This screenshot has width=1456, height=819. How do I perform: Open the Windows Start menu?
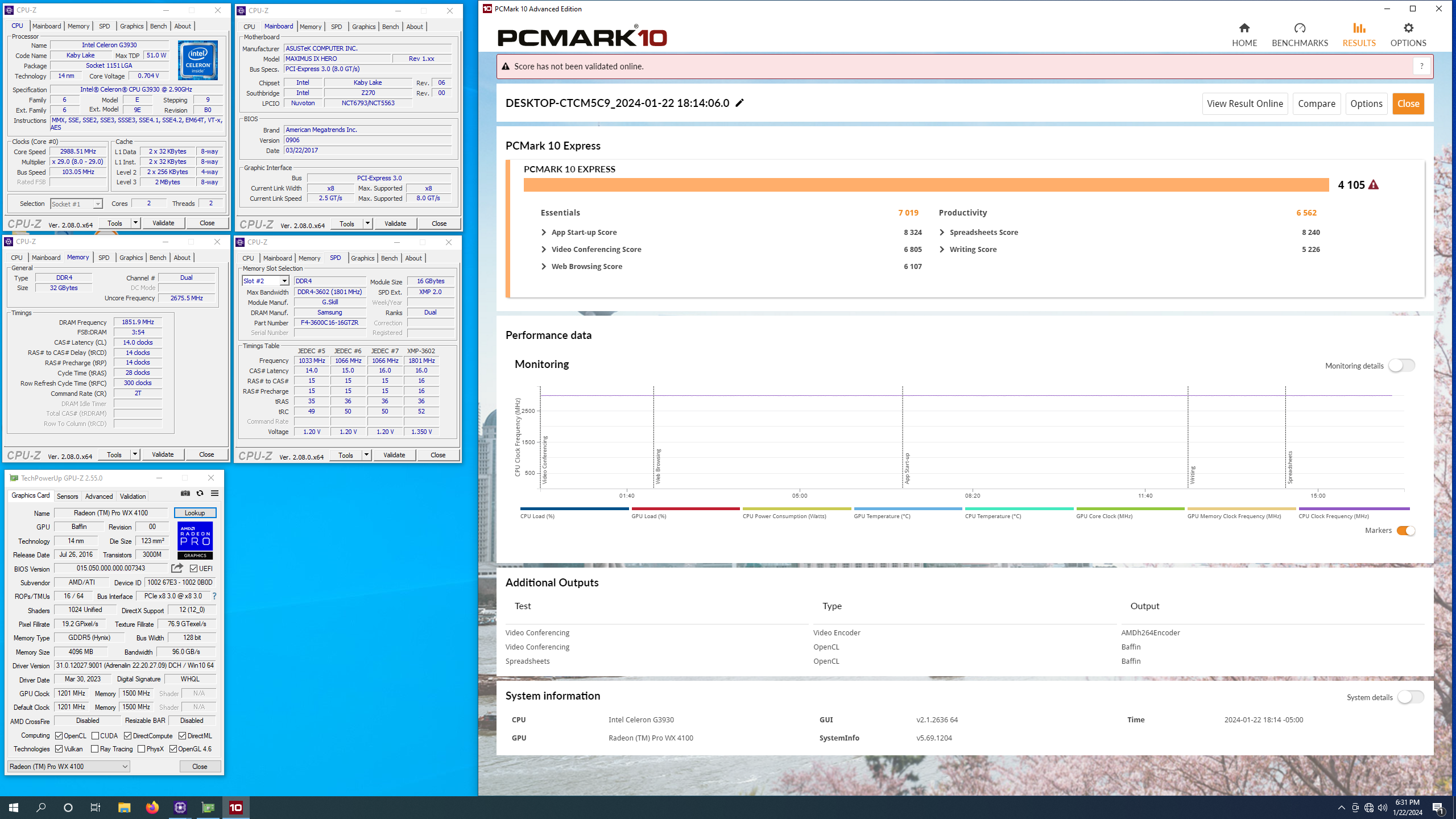tap(14, 808)
